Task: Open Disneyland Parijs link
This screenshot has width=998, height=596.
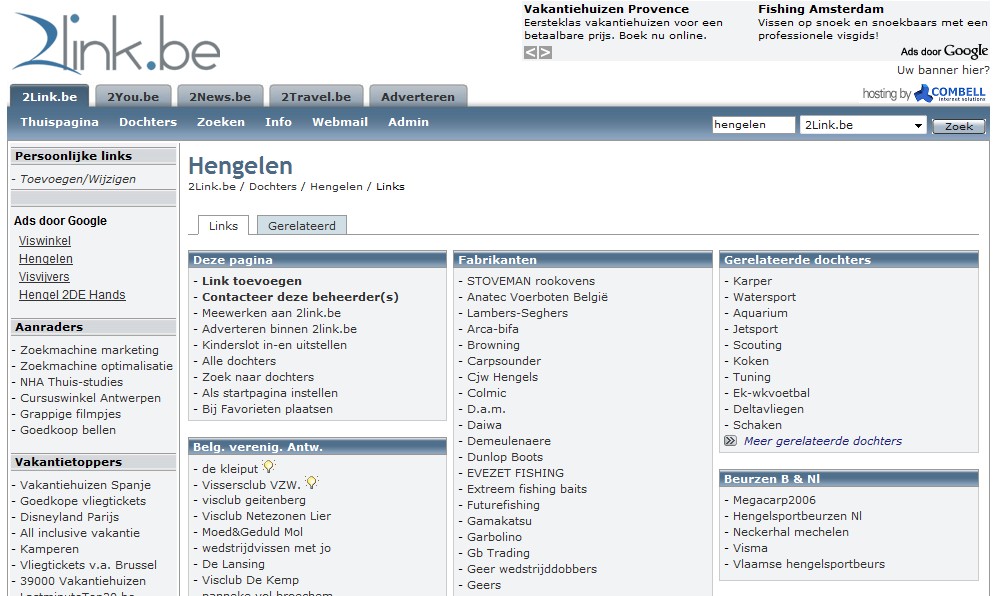Action: click(69, 516)
